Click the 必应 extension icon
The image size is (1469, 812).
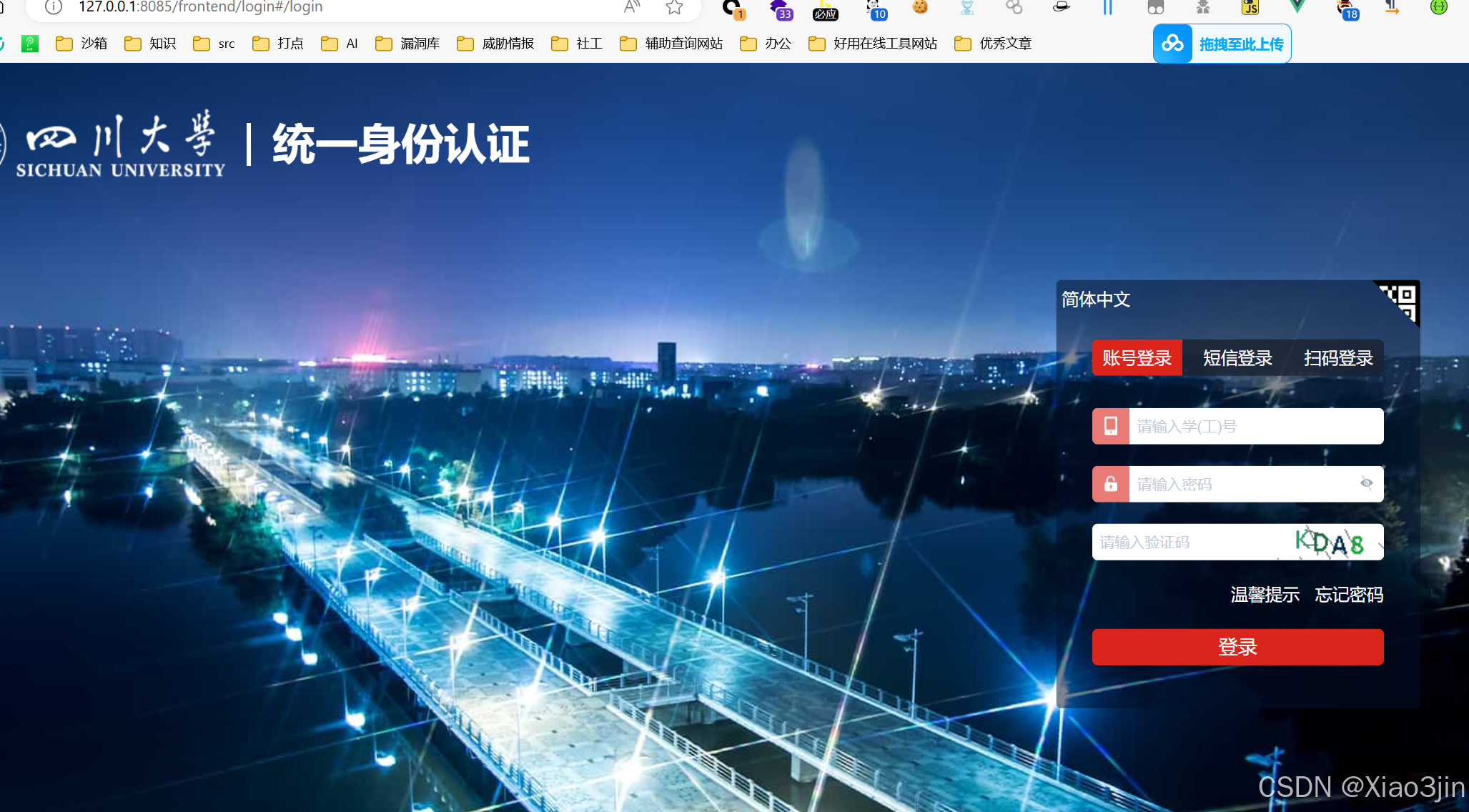click(825, 10)
